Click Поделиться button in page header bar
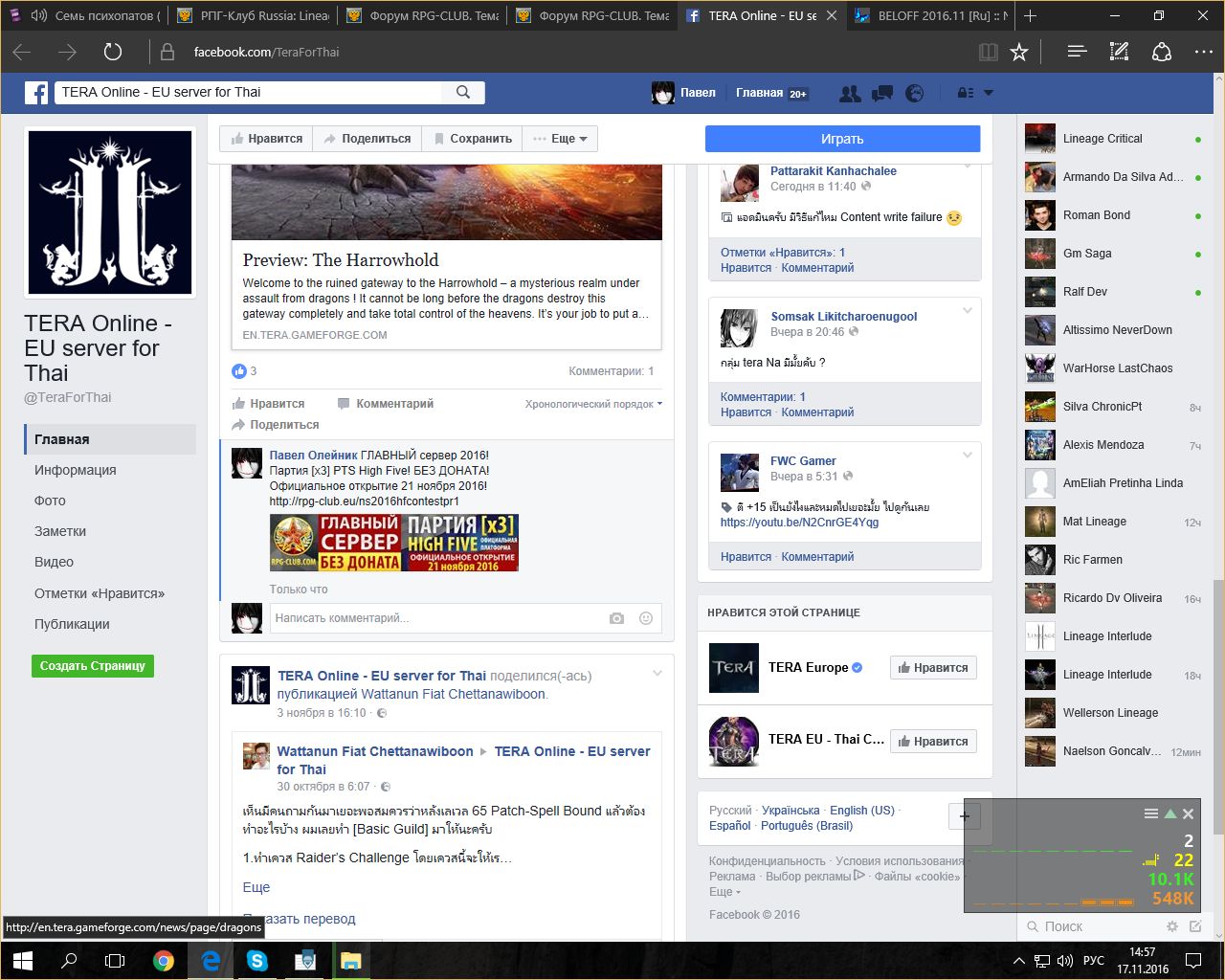The height and width of the screenshot is (980, 1225). pyautogui.click(x=367, y=139)
